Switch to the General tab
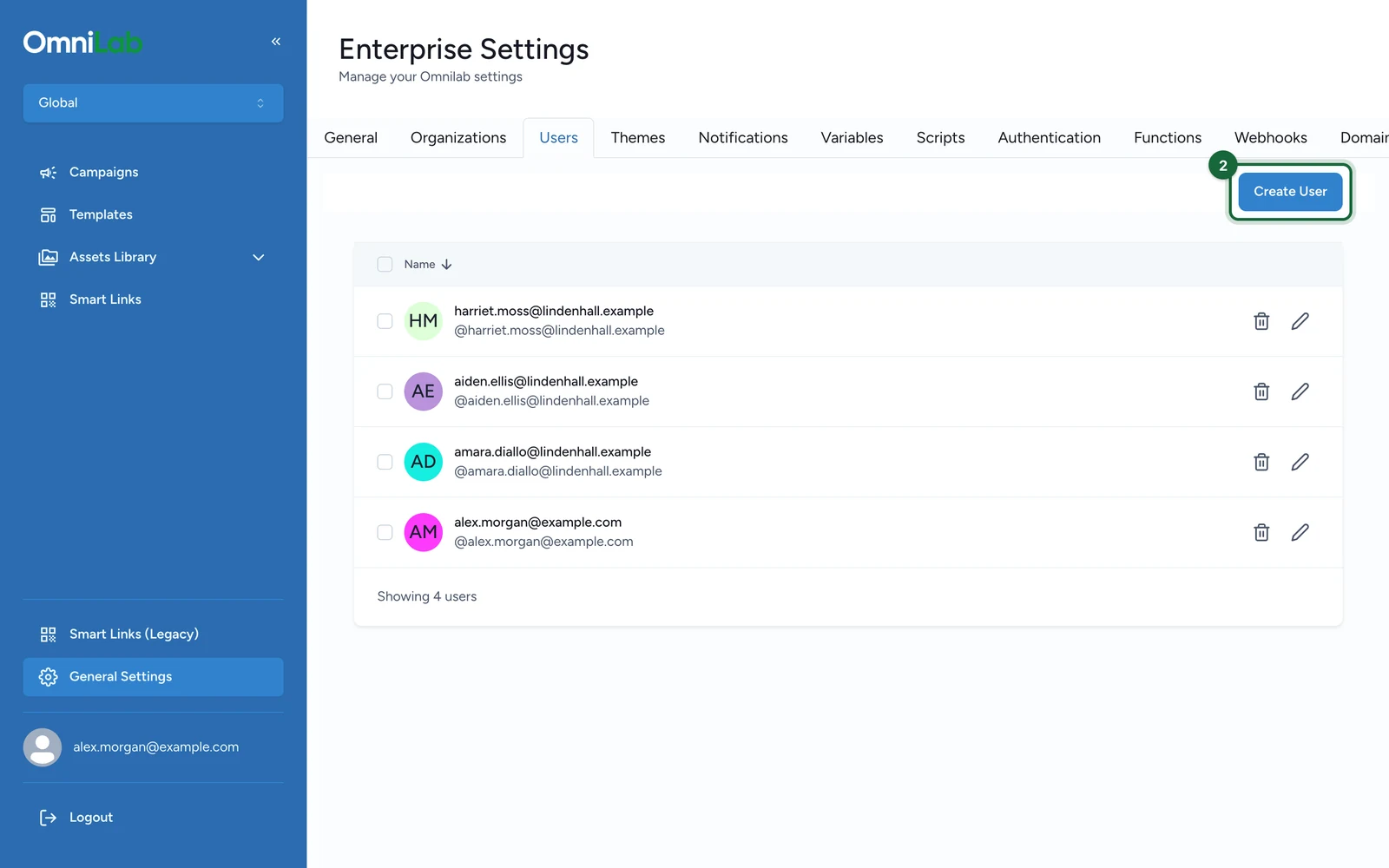The width and height of the screenshot is (1389, 868). (351, 138)
